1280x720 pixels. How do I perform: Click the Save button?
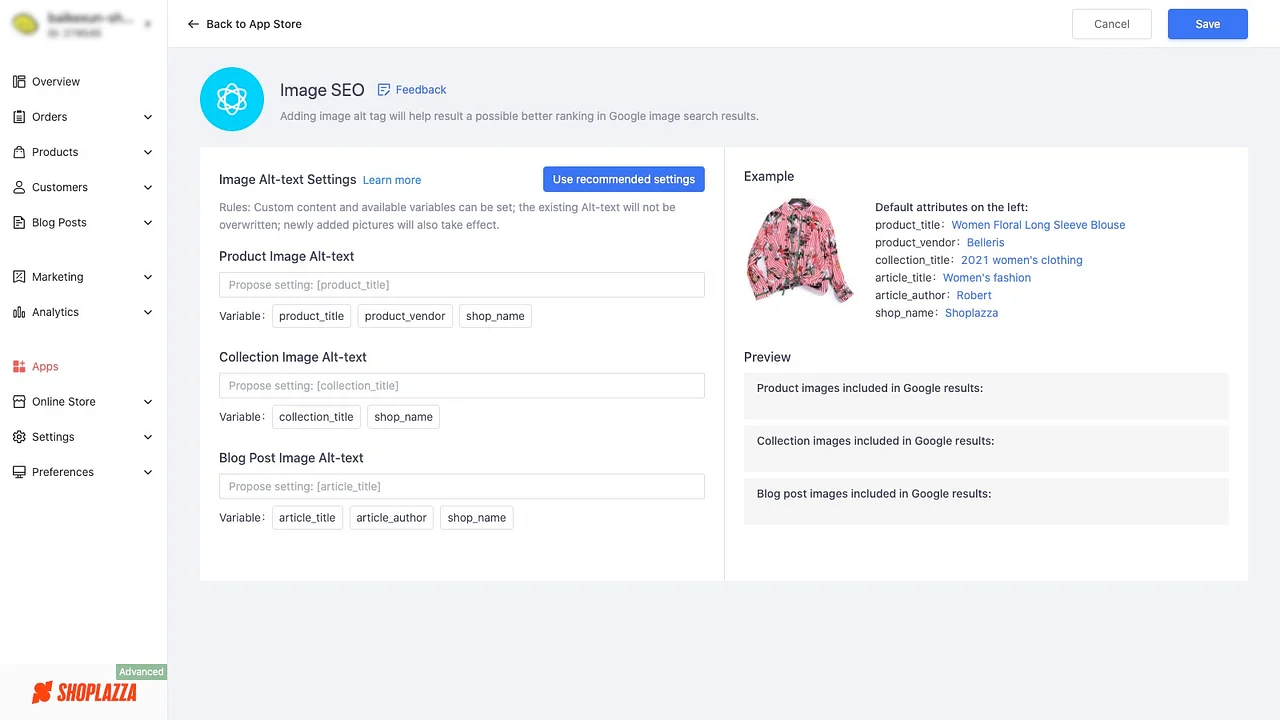click(x=1207, y=23)
